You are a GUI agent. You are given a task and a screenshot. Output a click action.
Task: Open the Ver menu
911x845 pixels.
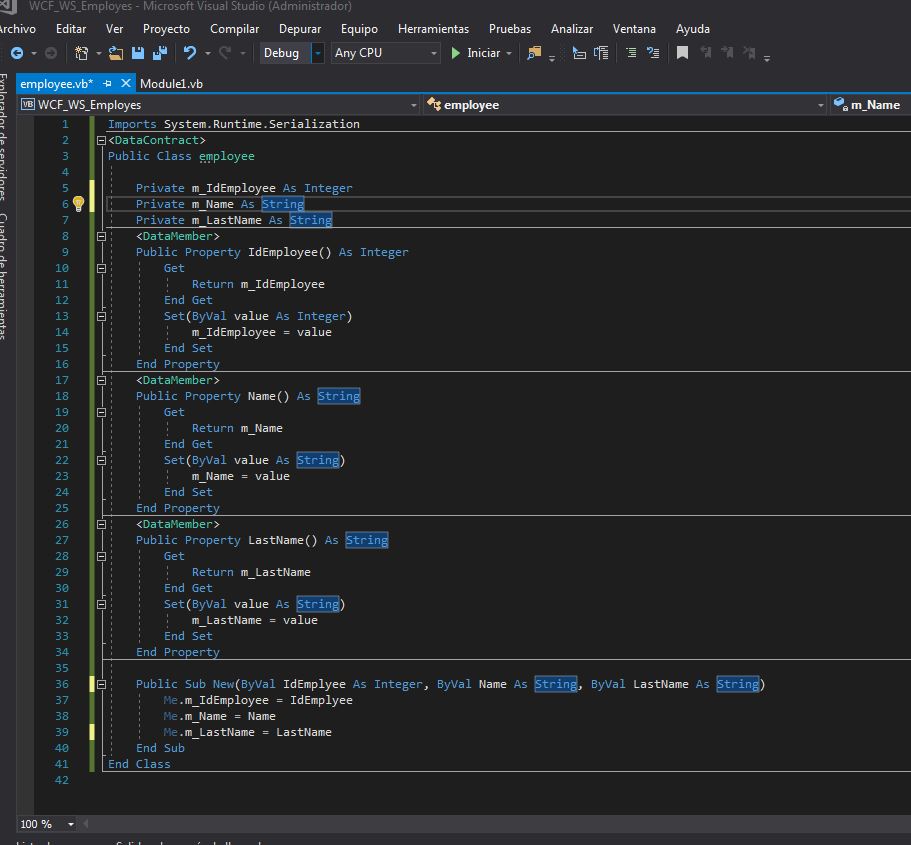pos(114,28)
